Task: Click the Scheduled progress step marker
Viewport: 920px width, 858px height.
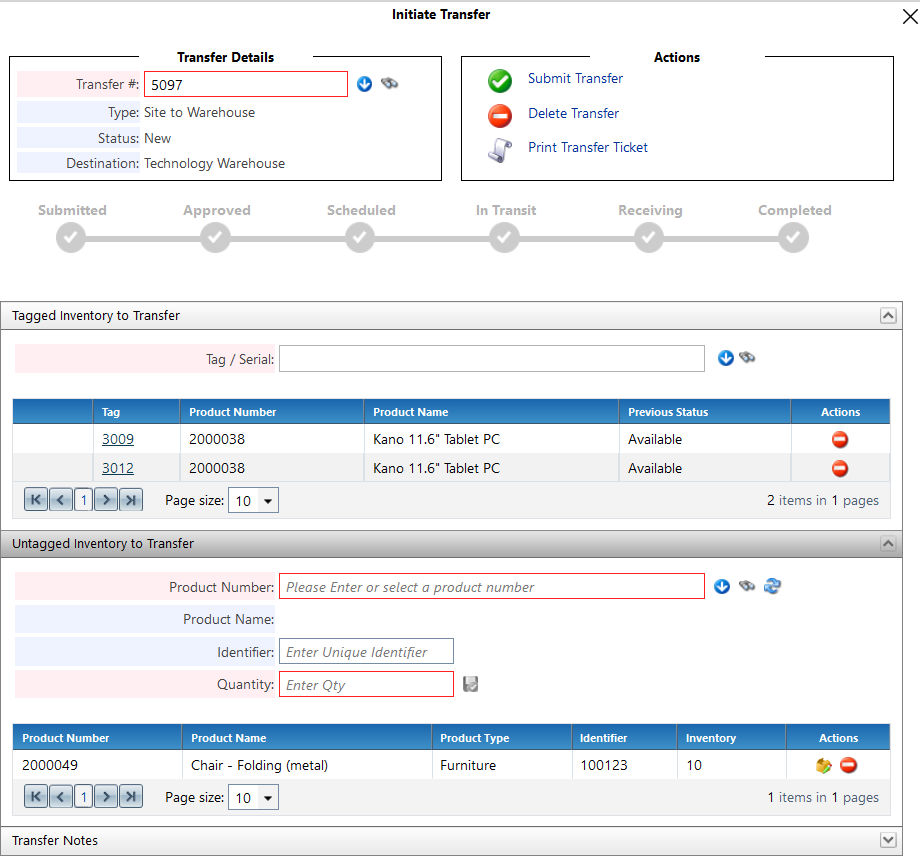Action: click(x=360, y=238)
